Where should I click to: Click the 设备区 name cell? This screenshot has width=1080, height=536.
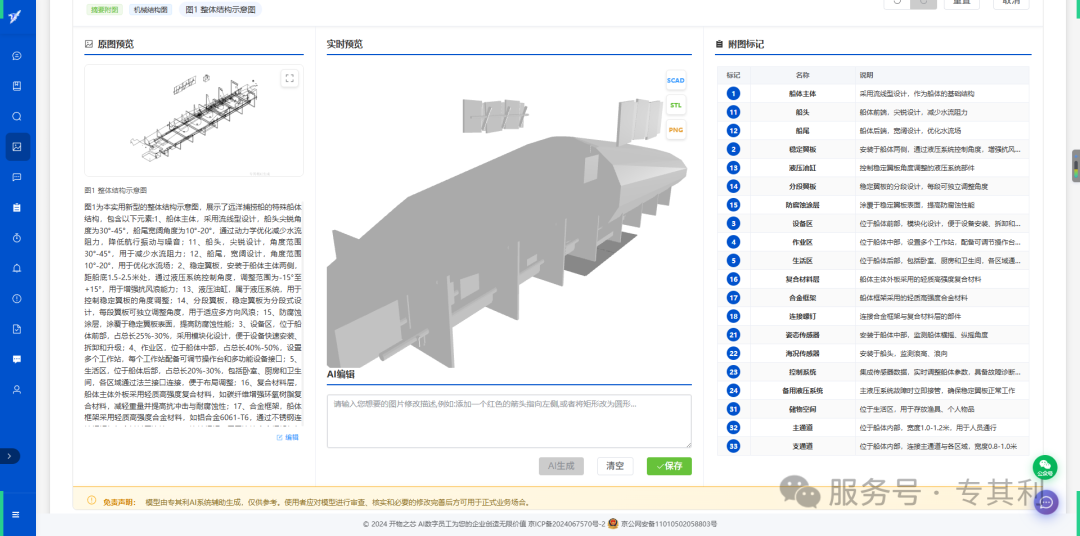[802, 223]
